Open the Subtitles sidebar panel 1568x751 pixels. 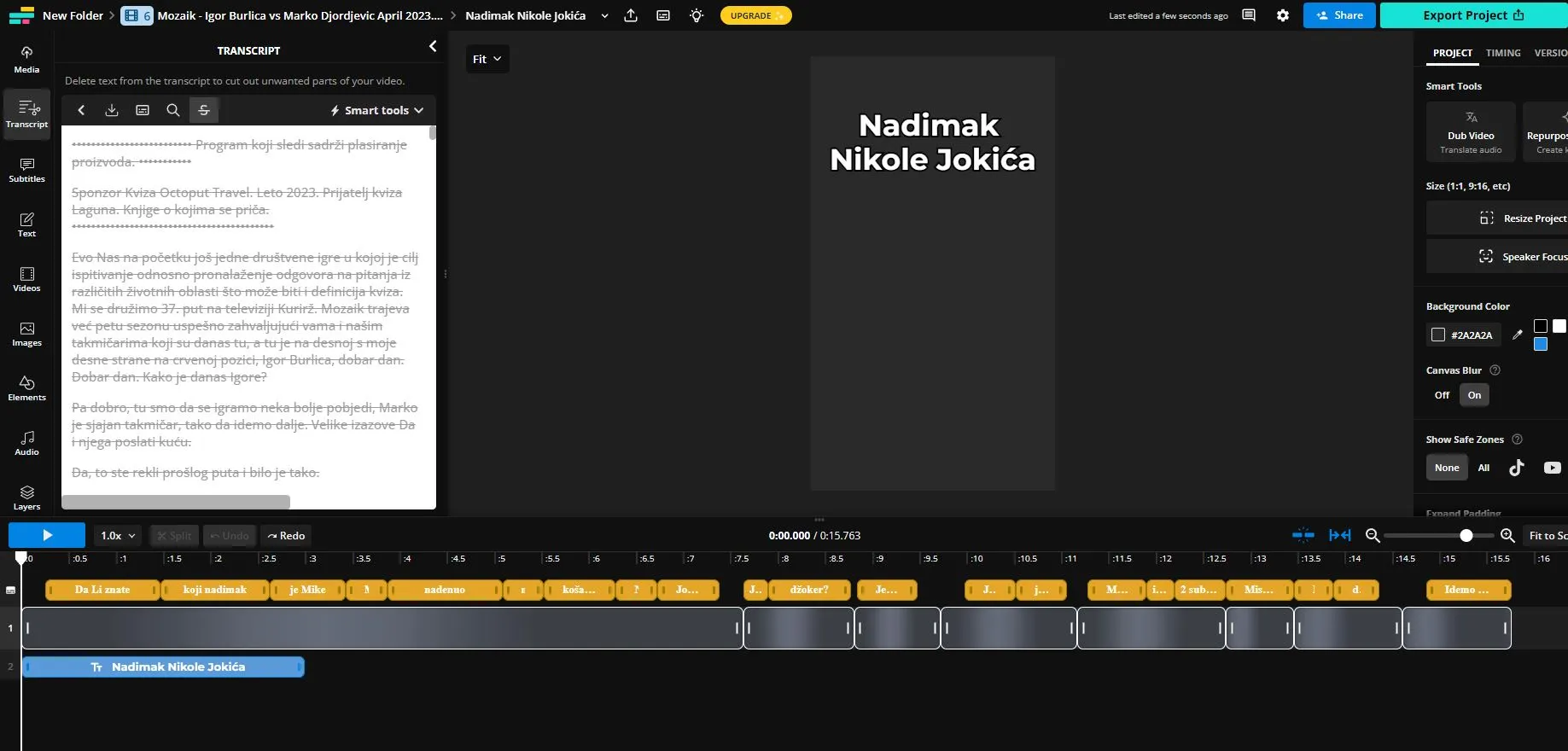[x=26, y=170]
